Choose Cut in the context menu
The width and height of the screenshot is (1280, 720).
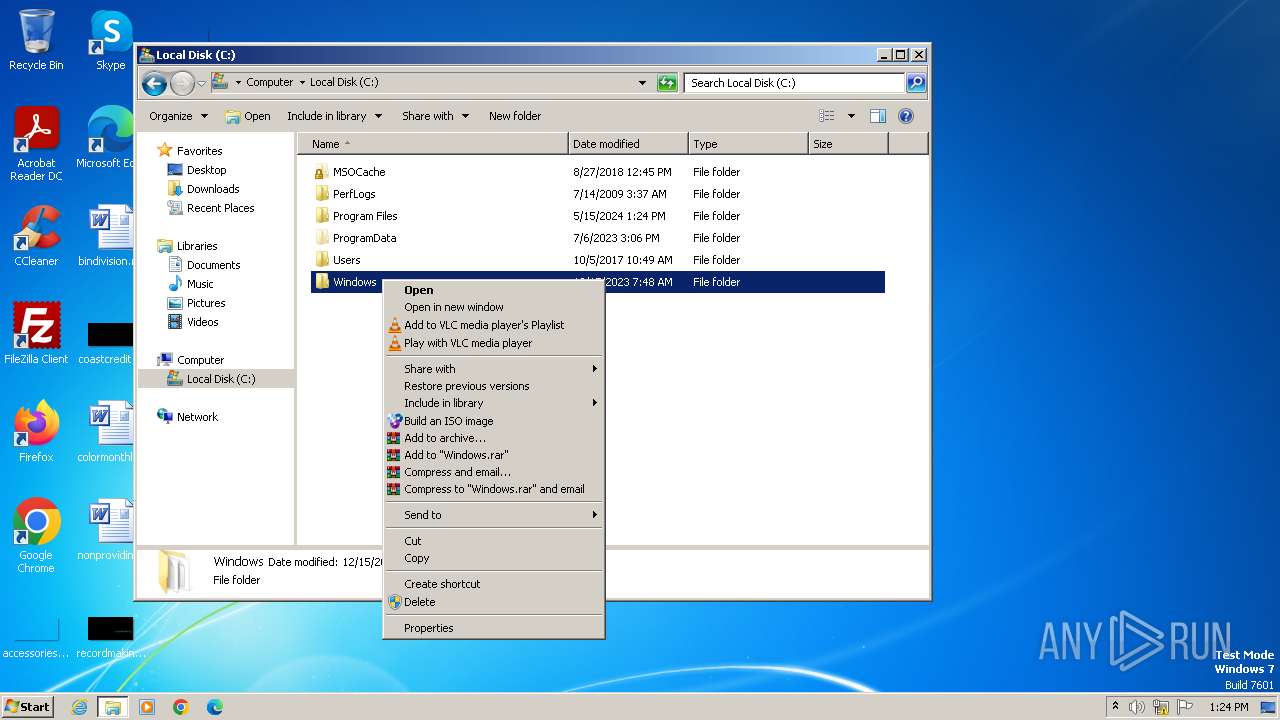point(494,541)
